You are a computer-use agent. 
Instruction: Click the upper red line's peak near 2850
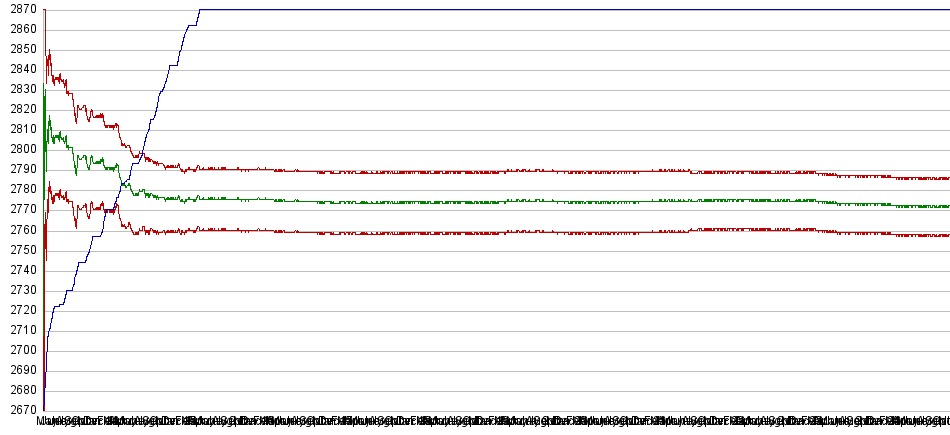point(49,51)
